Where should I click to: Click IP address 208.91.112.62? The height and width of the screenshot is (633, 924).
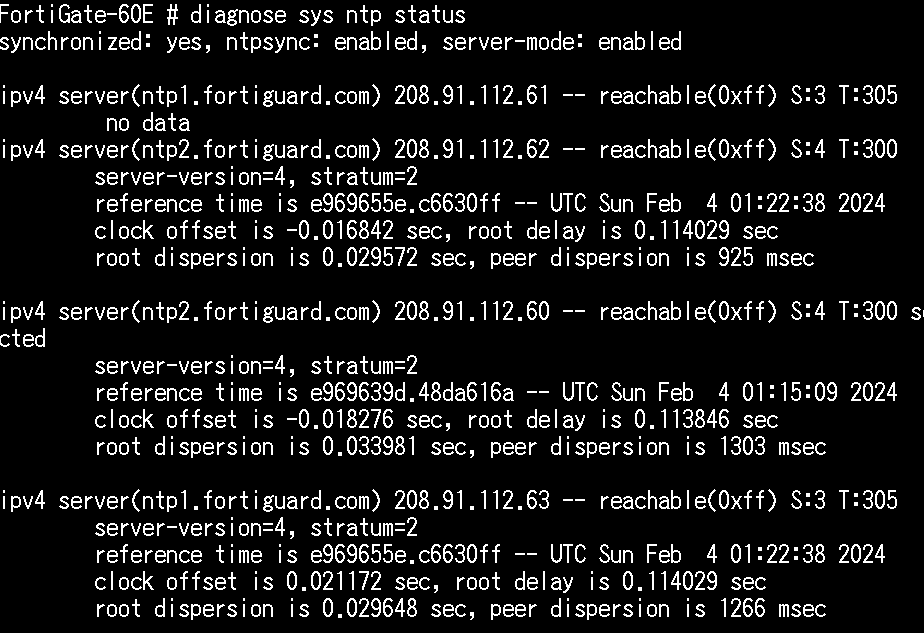(x=471, y=150)
